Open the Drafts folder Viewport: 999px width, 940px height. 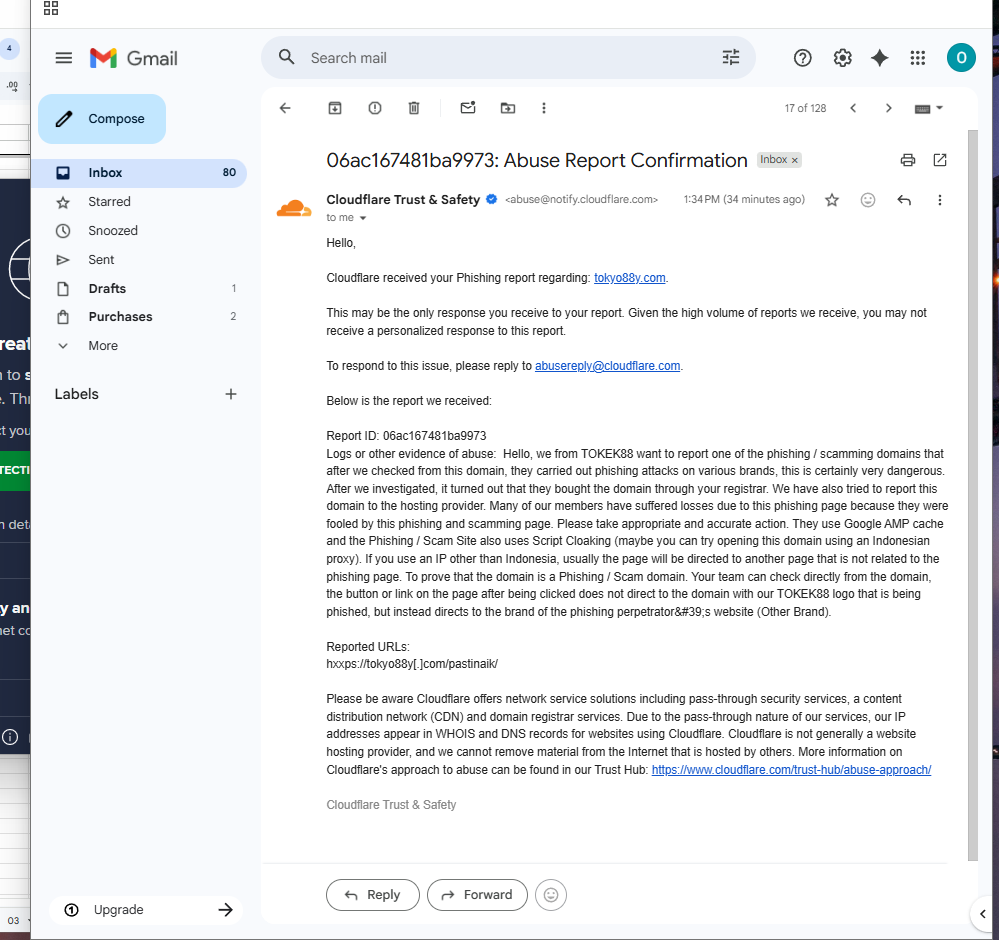139,288
